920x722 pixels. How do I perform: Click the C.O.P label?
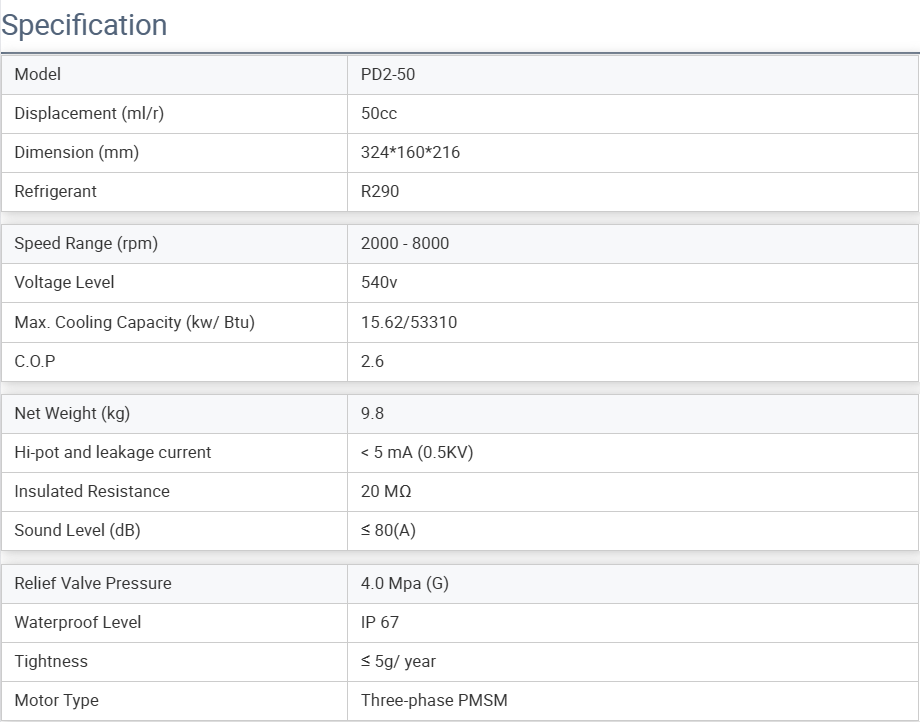click(x=35, y=361)
